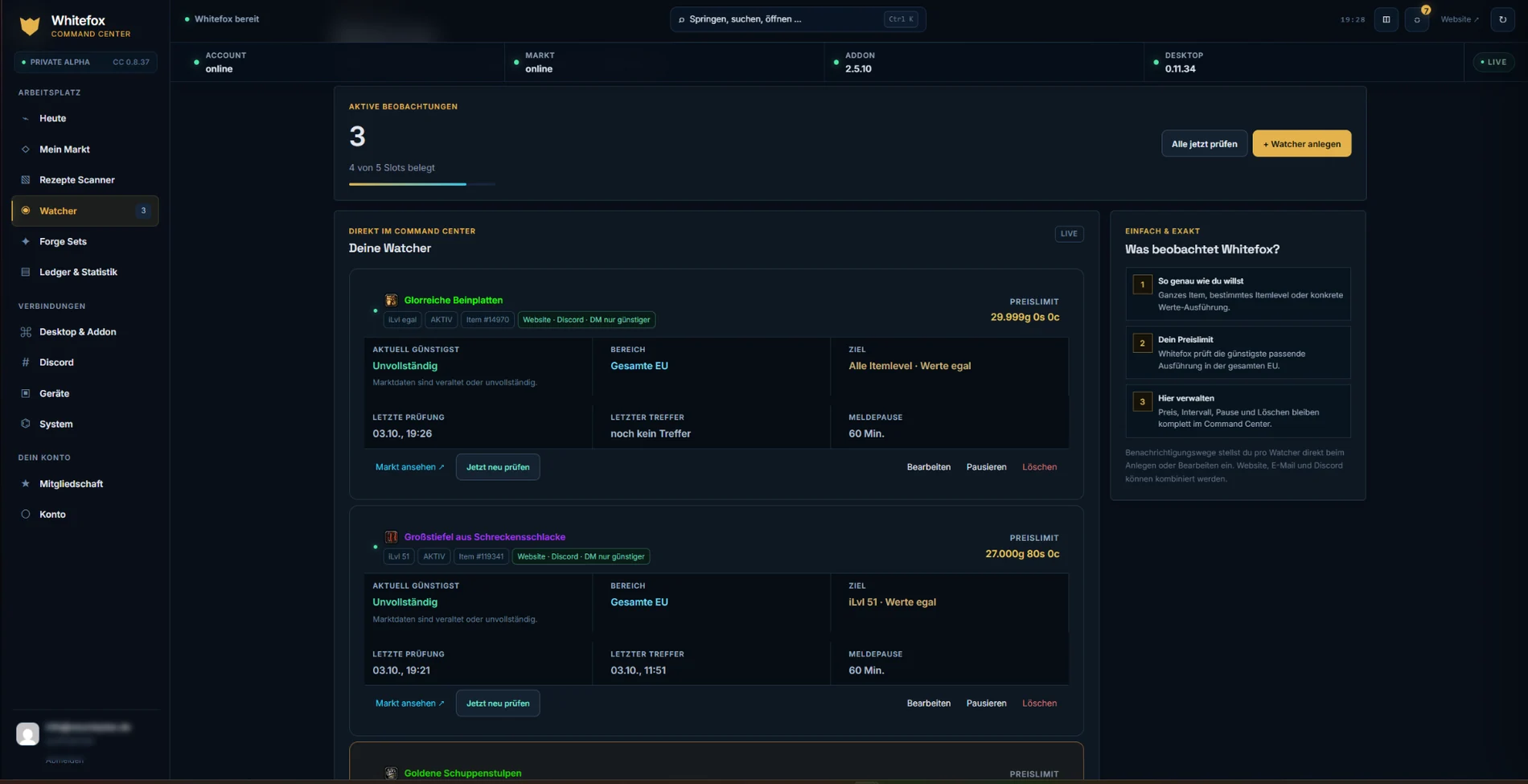
Task: Click Markt ansehen for Glorreiche Beinplatten
Action: coord(409,467)
